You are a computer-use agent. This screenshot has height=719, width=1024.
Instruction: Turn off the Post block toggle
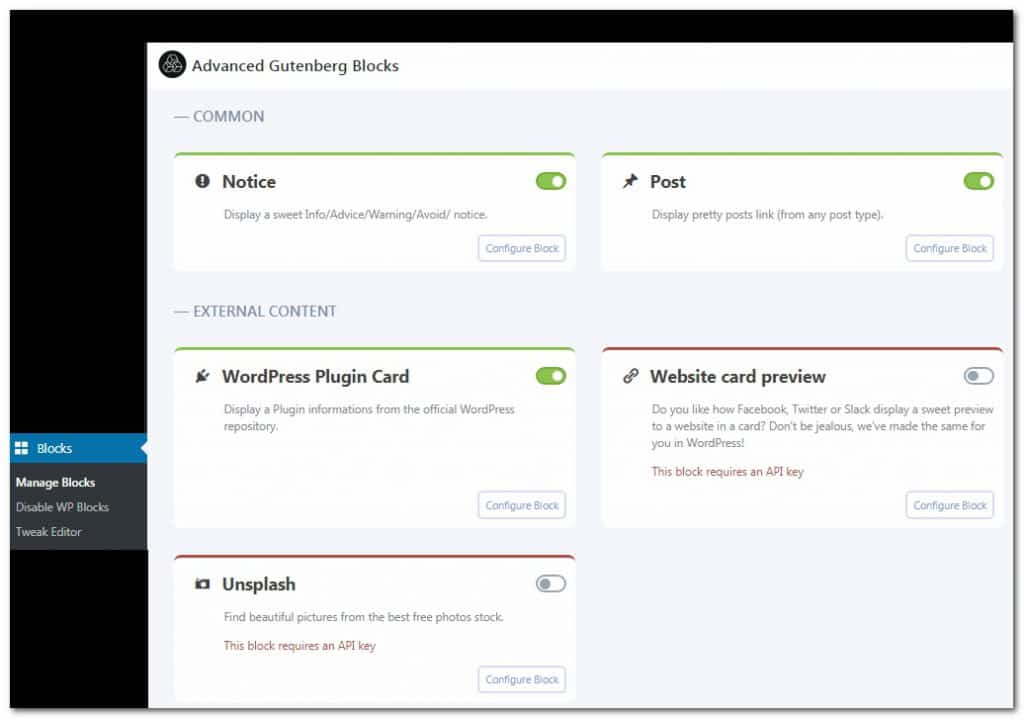(x=978, y=181)
